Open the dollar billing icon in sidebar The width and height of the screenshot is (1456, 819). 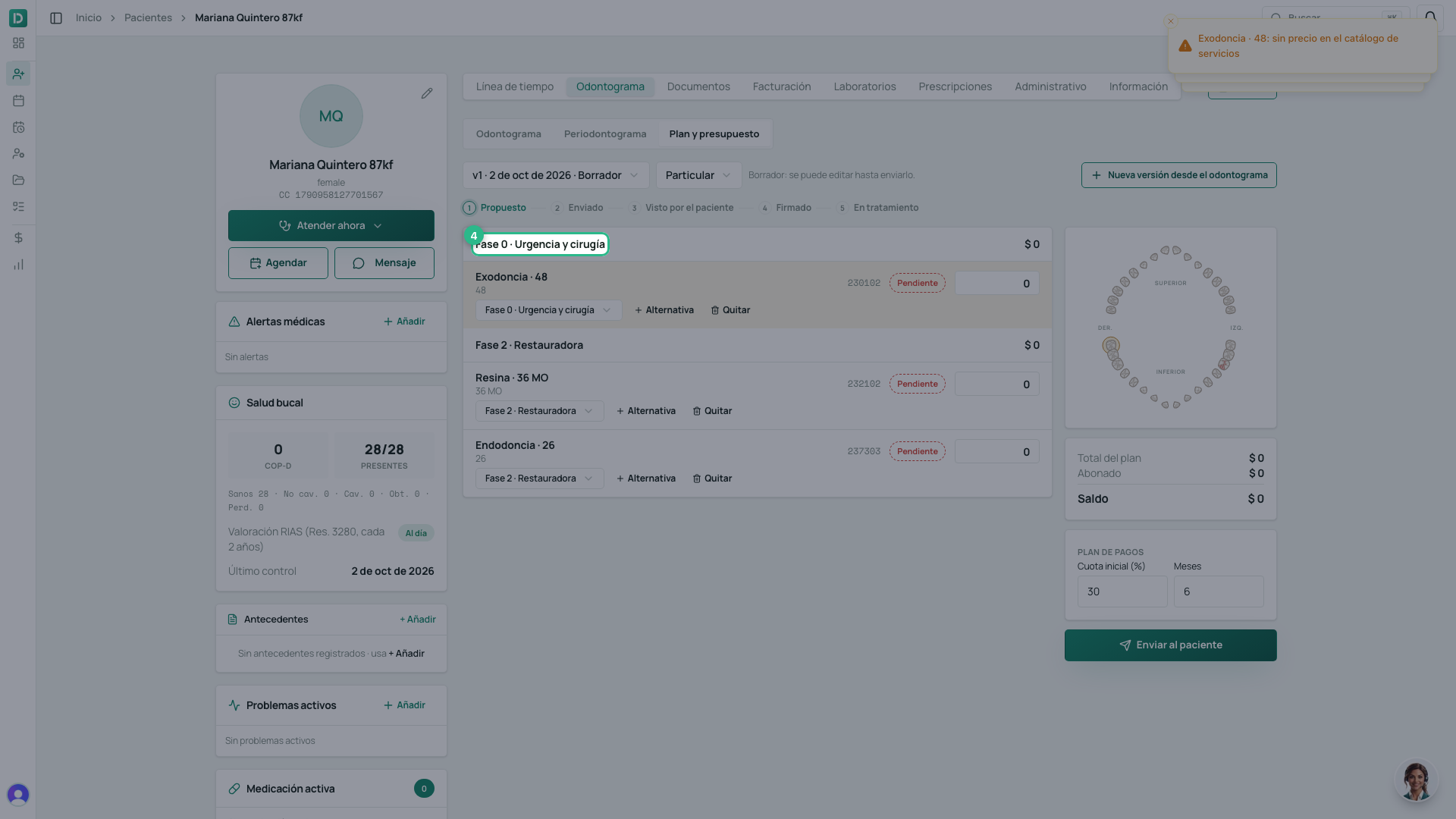point(18,237)
